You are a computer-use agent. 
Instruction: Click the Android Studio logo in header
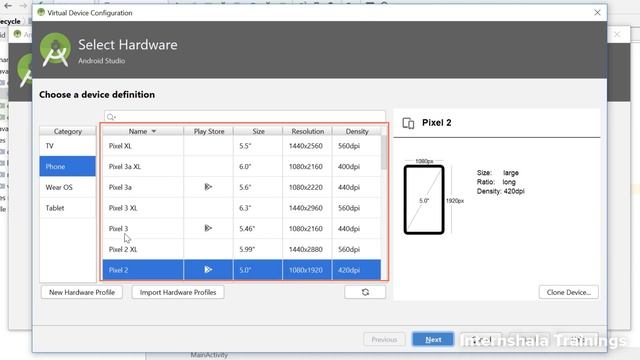(x=55, y=50)
